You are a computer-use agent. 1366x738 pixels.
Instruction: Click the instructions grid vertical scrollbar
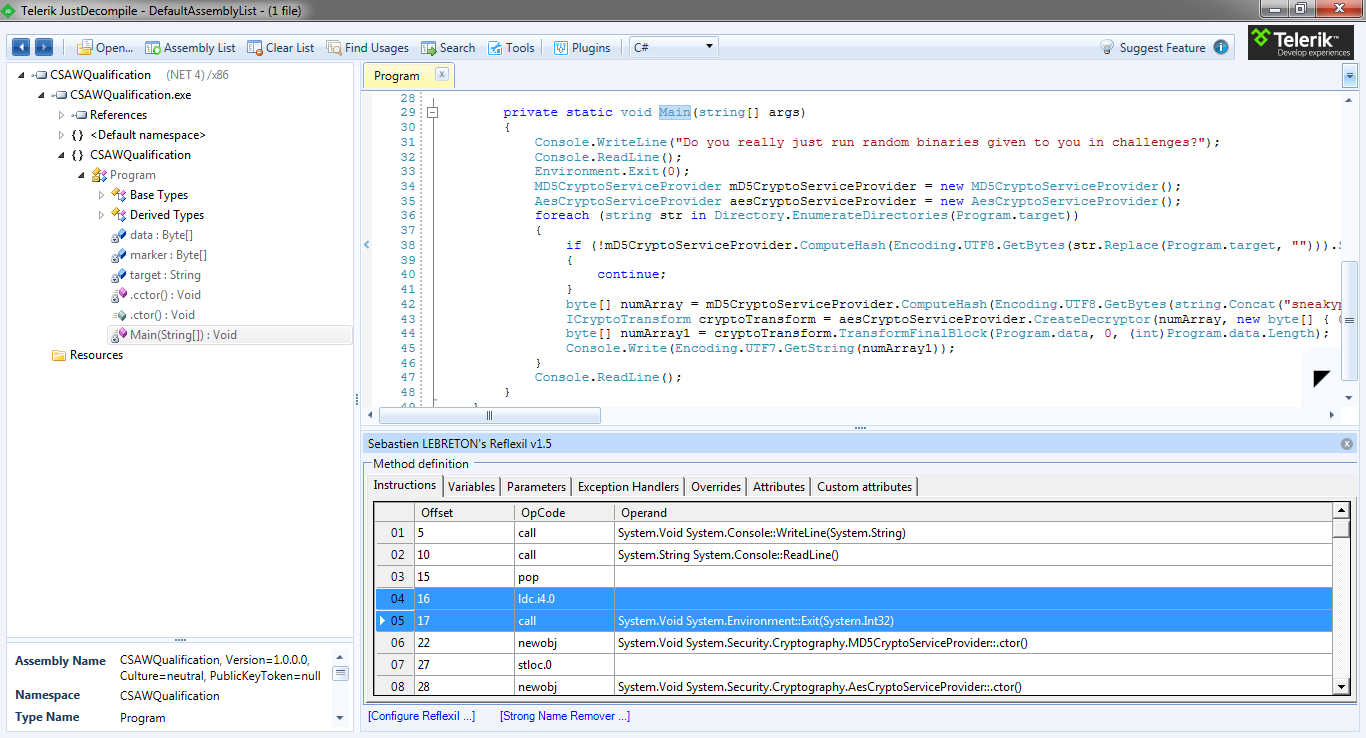point(1340,599)
